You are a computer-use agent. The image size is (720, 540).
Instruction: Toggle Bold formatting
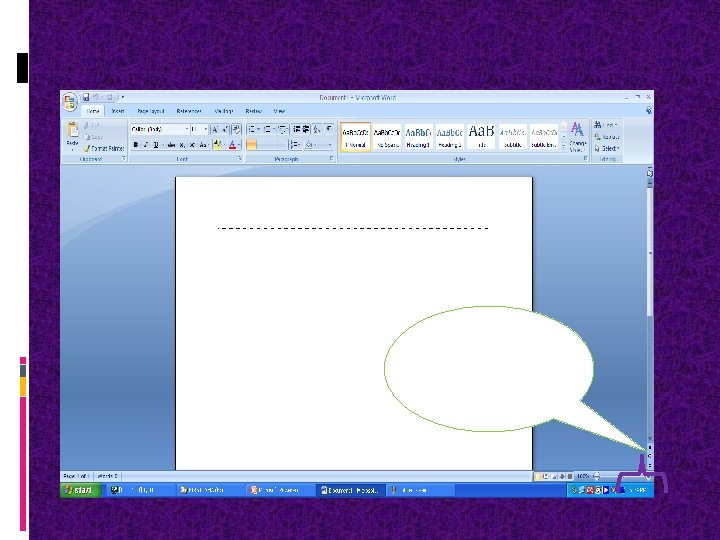click(x=135, y=145)
